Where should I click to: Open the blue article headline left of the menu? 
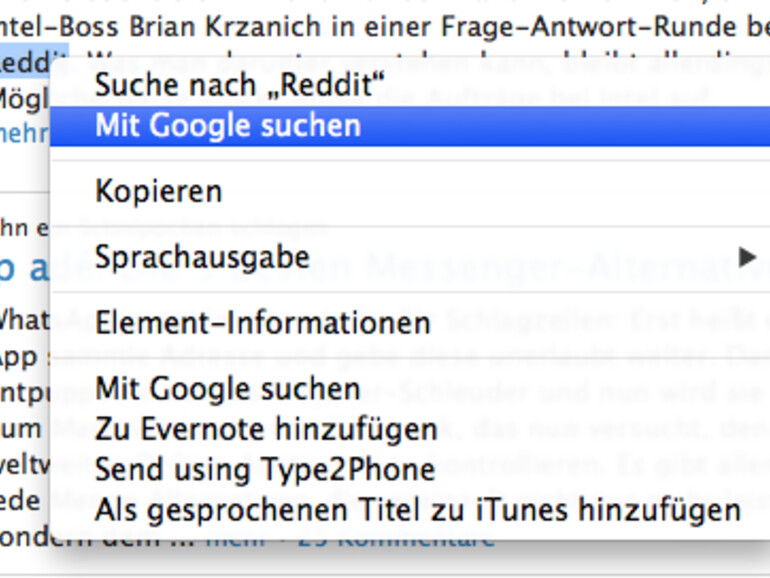pyautogui.click(x=22, y=268)
